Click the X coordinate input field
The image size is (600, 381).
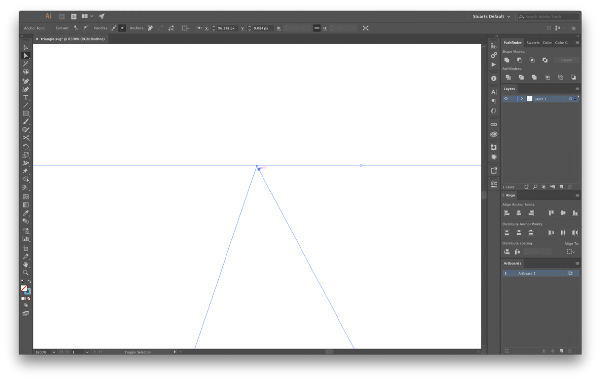tap(227, 28)
